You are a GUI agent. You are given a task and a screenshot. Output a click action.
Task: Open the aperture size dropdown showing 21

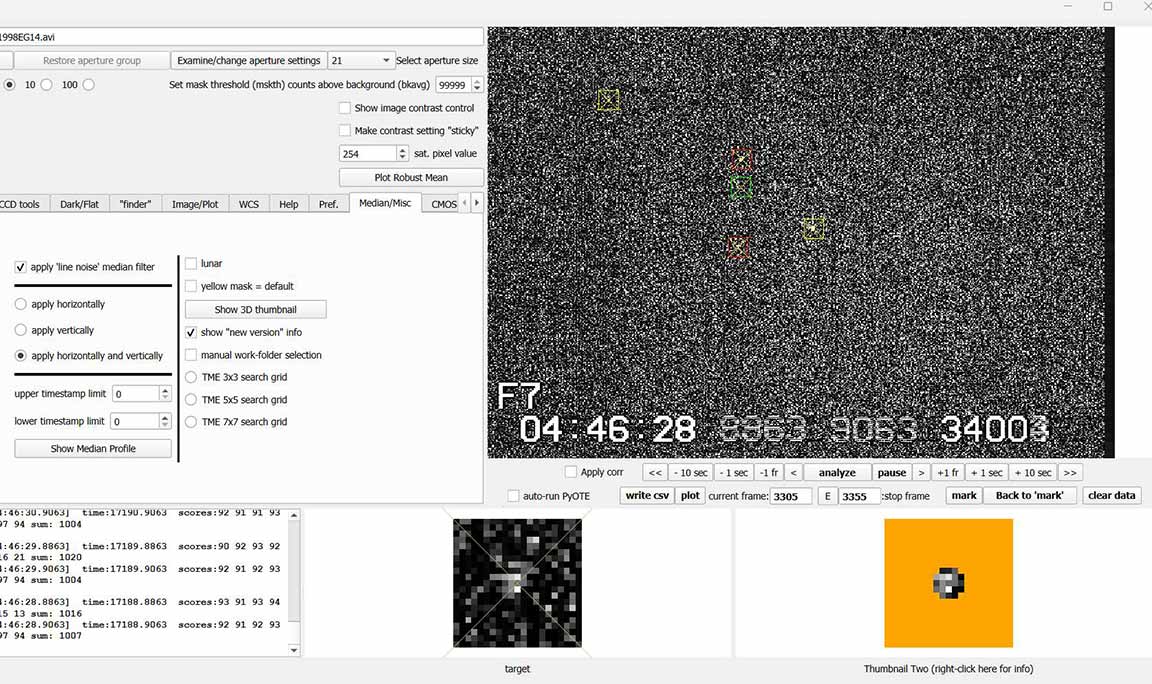(x=360, y=60)
